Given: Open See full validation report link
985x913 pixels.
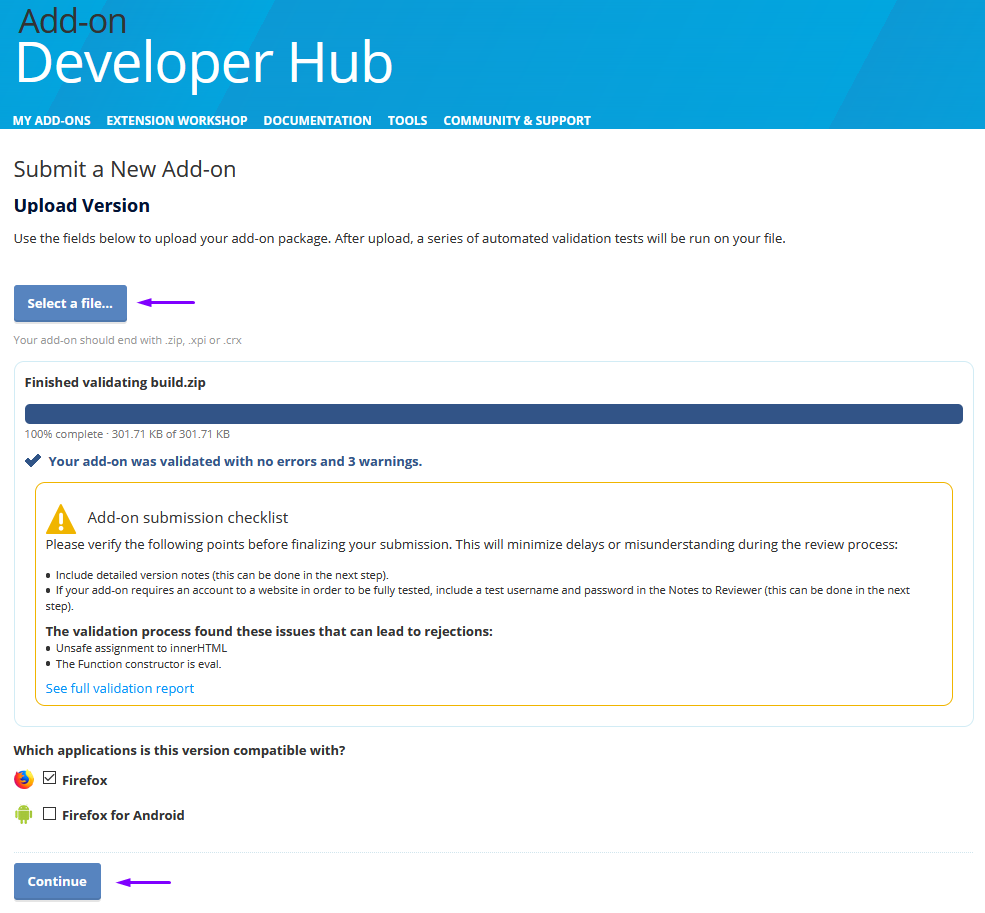Looking at the screenshot, I should point(119,689).
